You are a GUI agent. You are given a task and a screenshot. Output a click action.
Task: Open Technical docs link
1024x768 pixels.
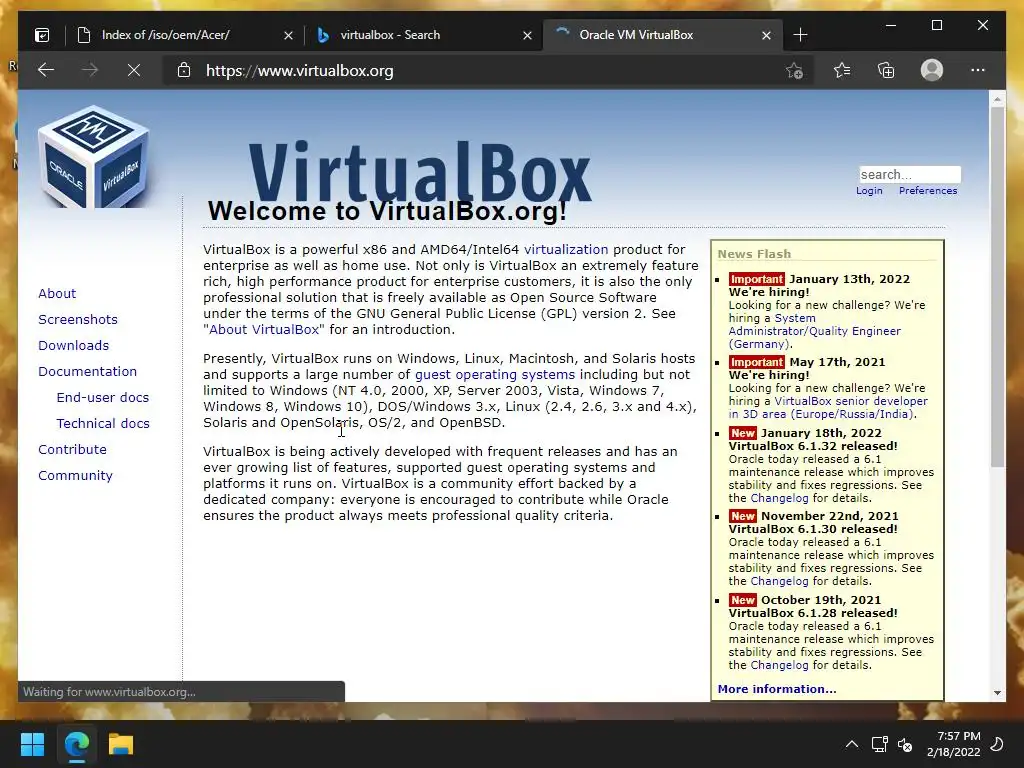coord(103,423)
